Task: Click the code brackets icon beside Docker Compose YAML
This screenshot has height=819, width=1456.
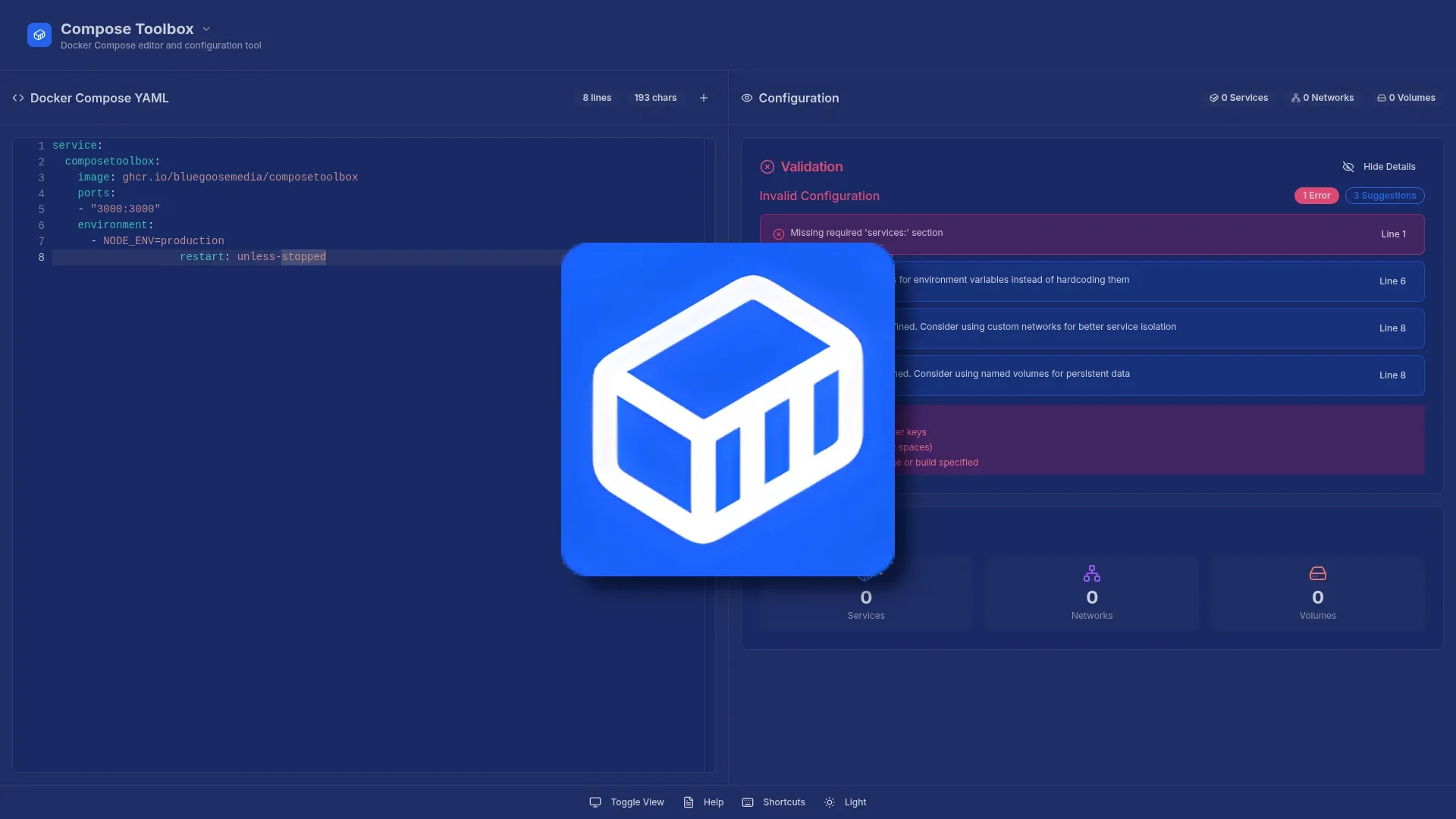Action: [x=18, y=98]
